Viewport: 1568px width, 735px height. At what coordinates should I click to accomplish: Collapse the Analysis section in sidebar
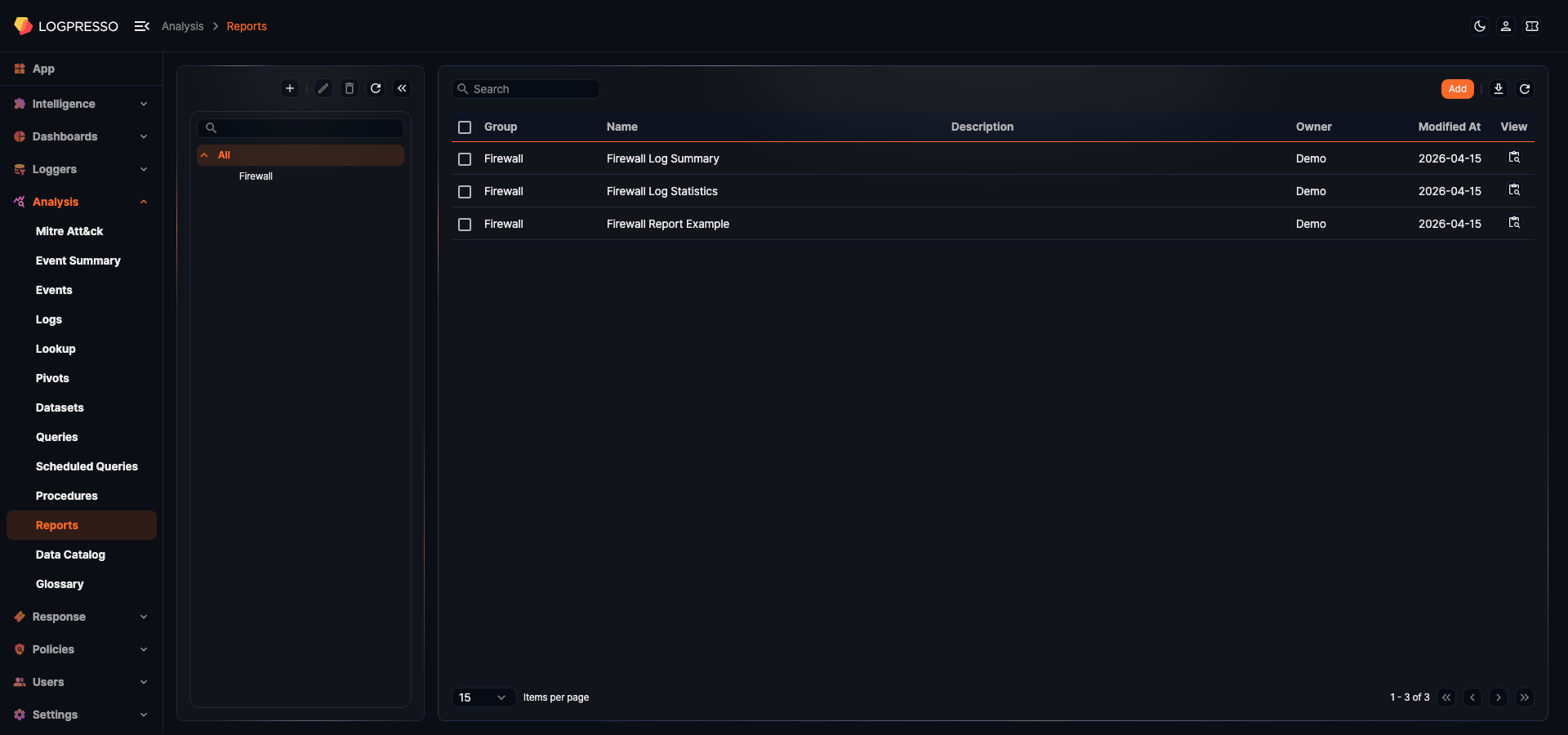coord(144,202)
